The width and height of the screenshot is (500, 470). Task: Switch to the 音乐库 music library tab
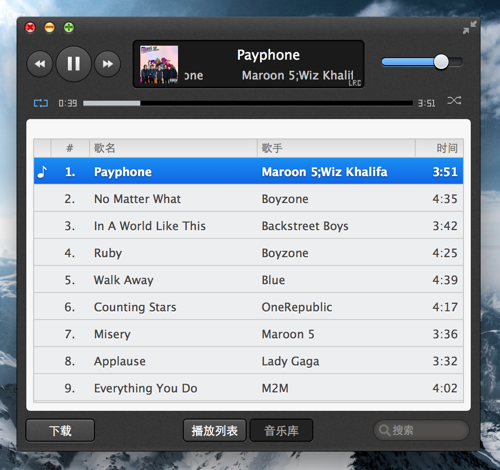point(281,431)
